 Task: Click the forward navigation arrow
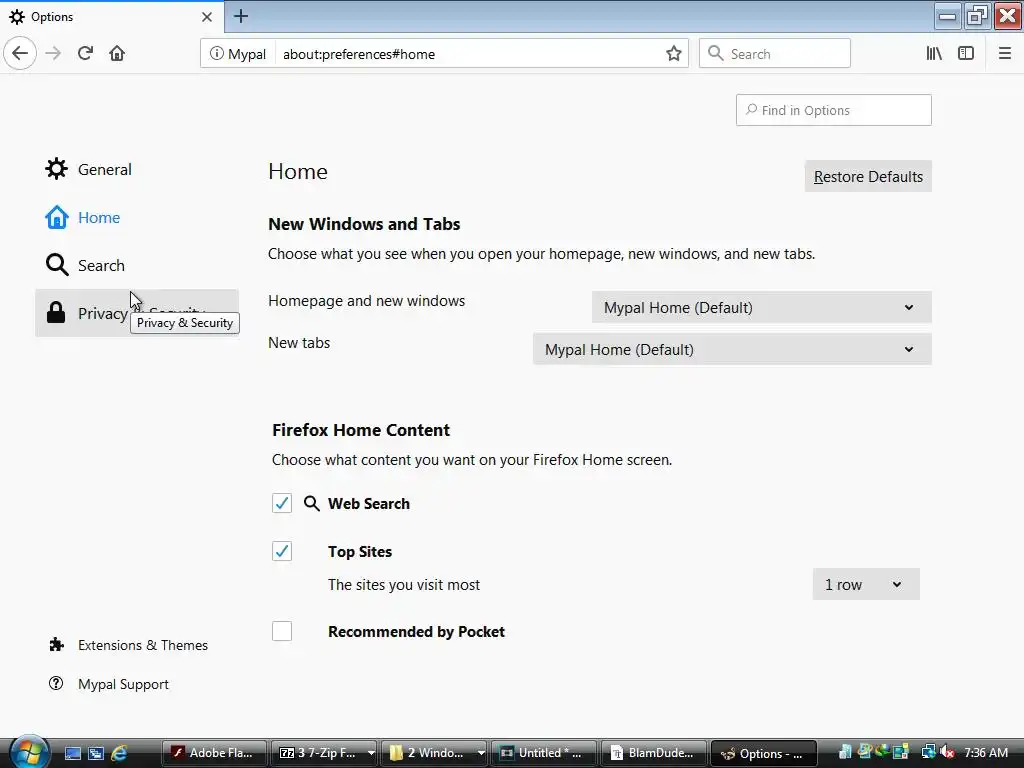[x=54, y=54]
